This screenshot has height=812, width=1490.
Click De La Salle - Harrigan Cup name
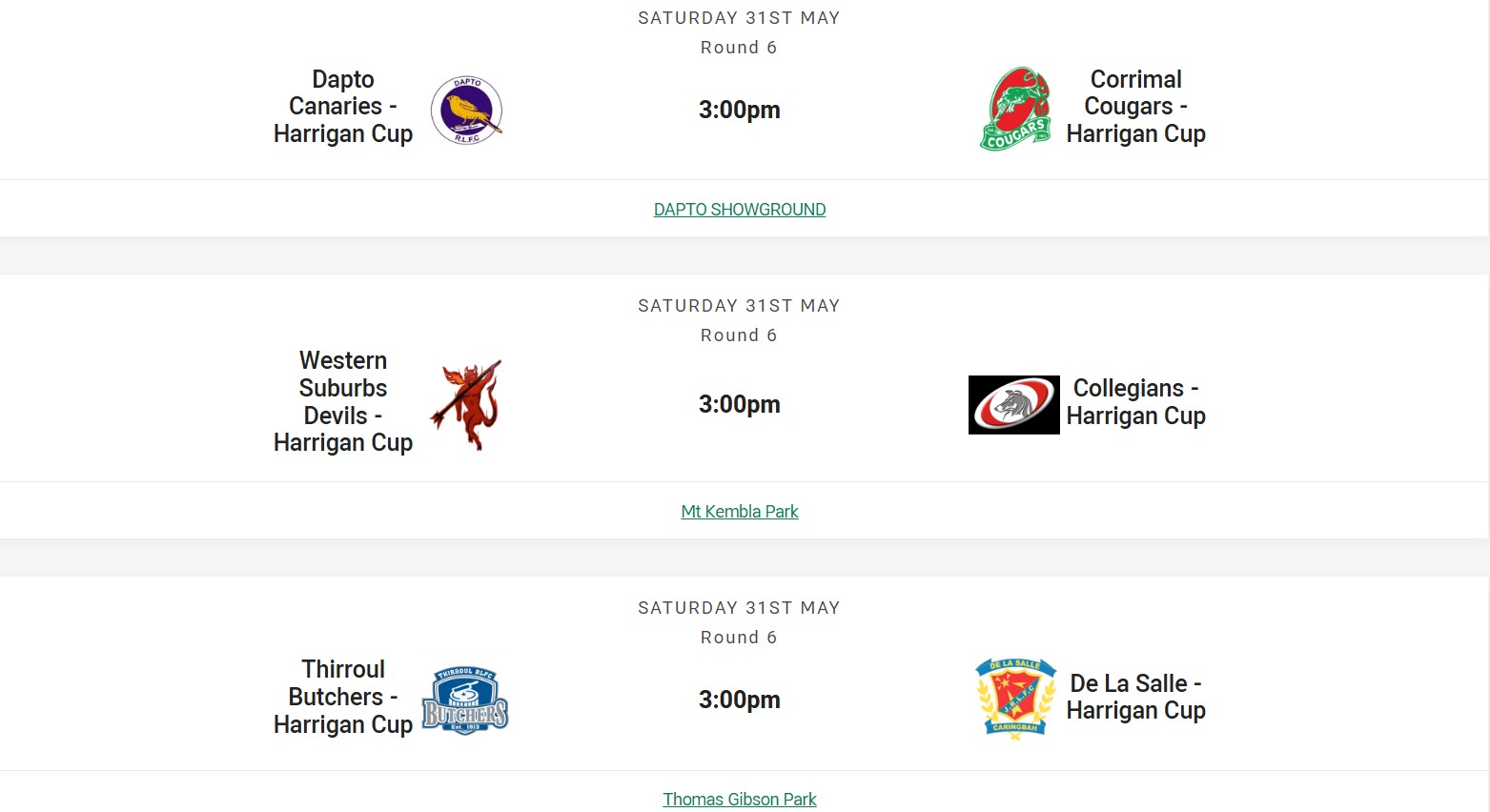tap(1136, 697)
